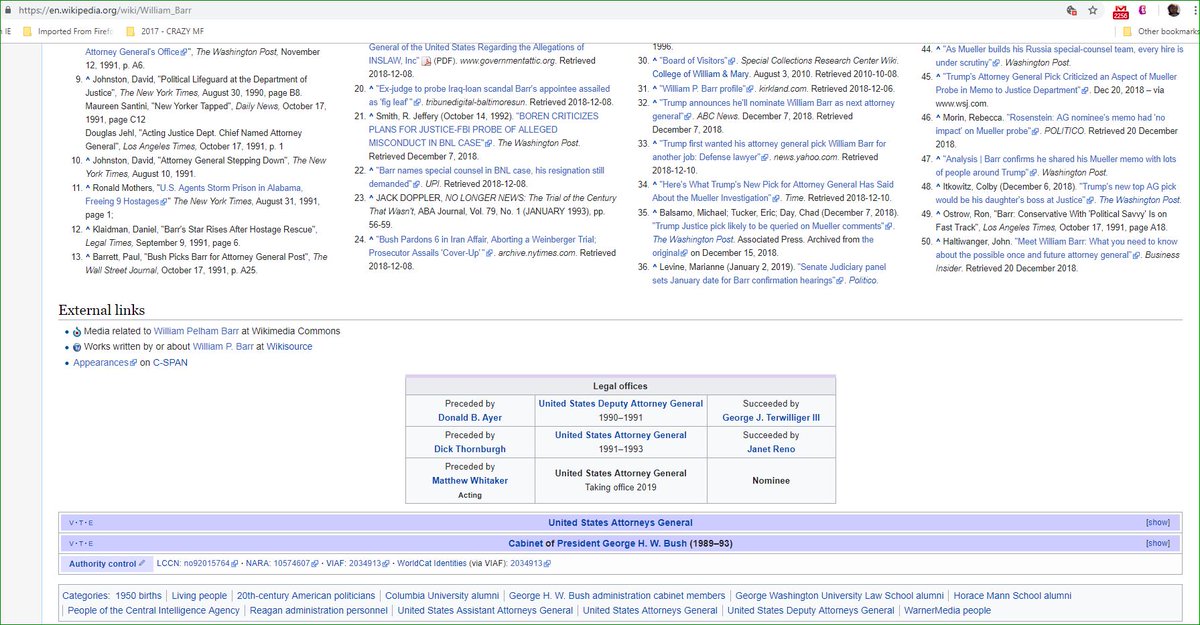Open 'Columbia University alumni' category

click(x=441, y=595)
